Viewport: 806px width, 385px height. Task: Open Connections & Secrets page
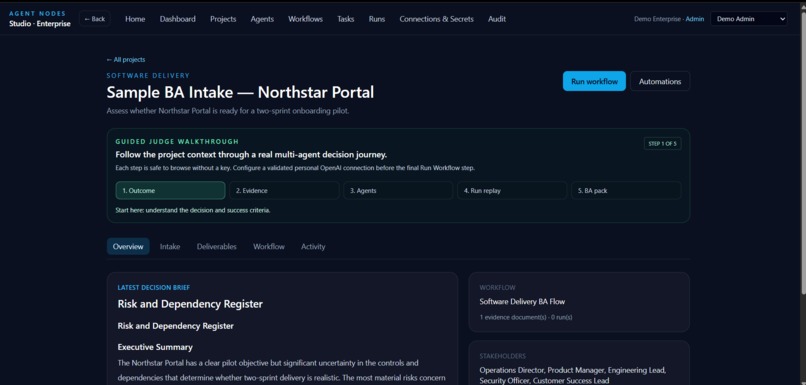[436, 19]
